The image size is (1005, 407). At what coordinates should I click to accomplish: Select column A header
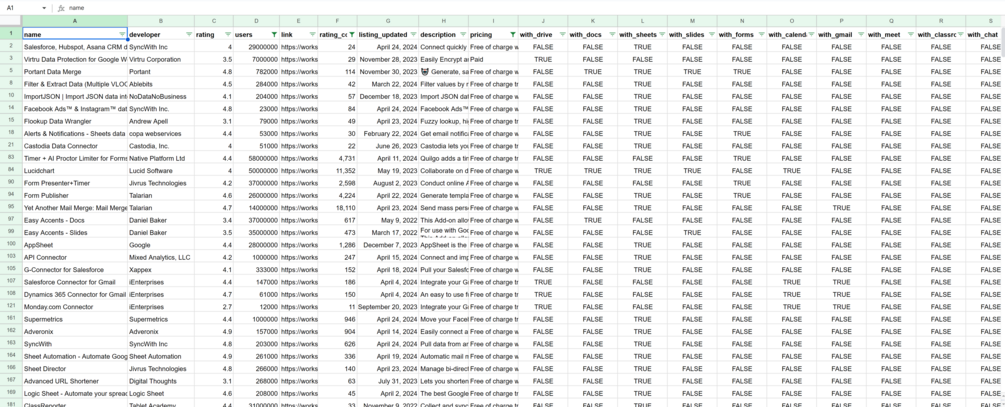(75, 21)
